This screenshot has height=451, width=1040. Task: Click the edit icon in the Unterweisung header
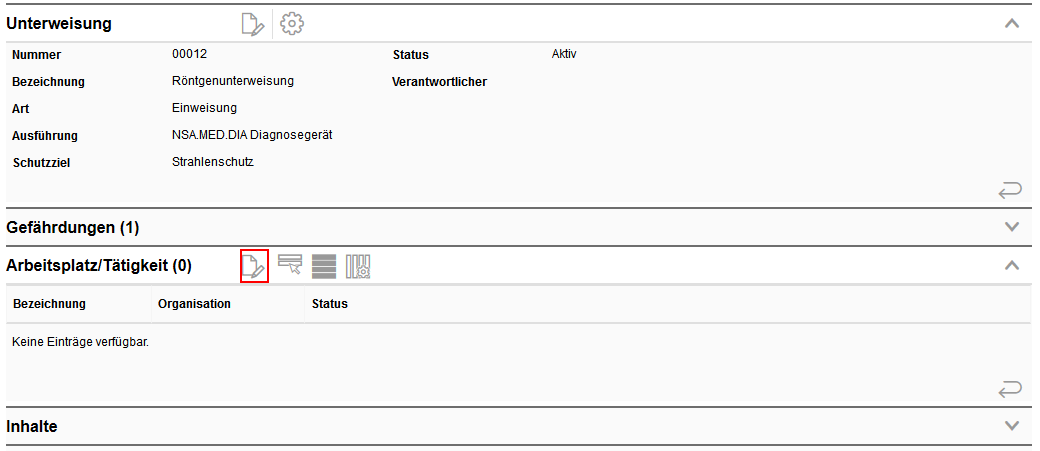pyautogui.click(x=253, y=24)
